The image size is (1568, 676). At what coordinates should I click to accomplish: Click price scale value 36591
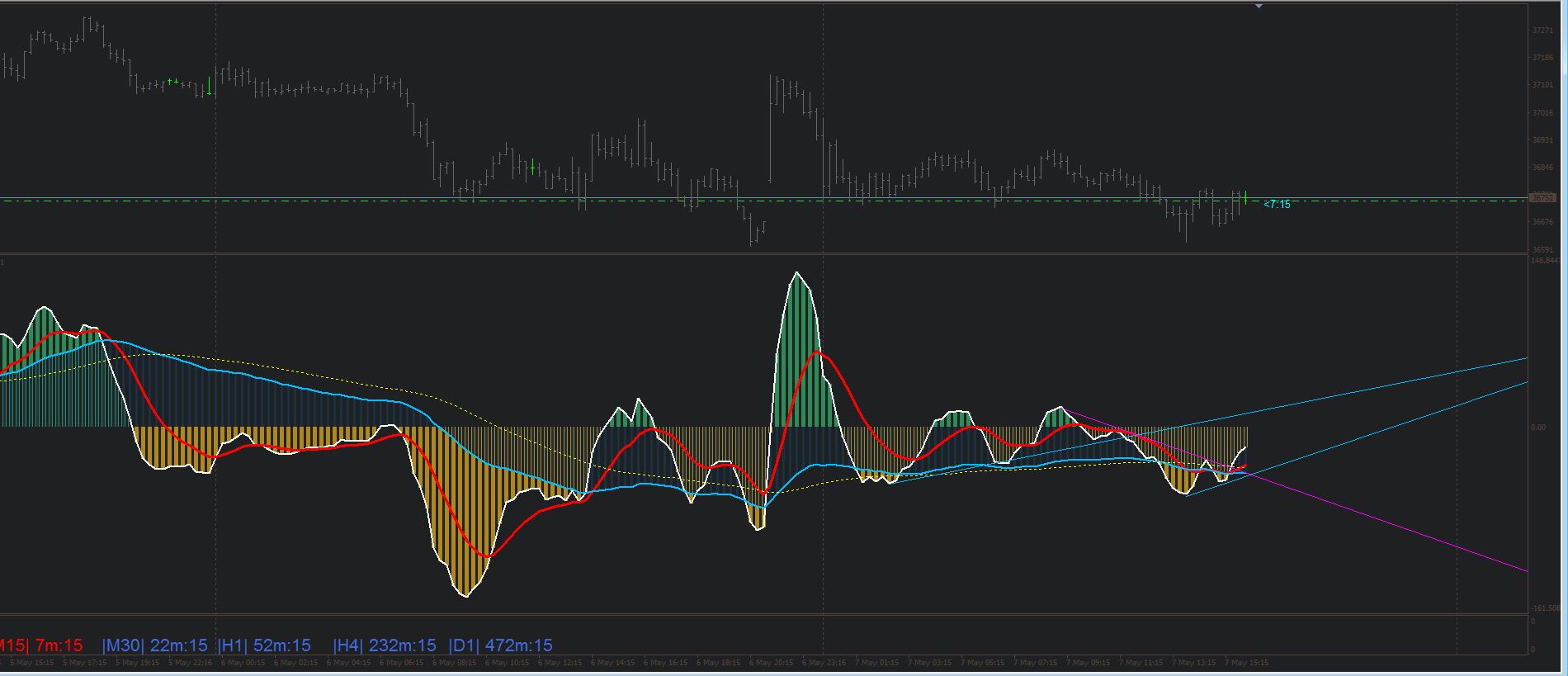click(x=1542, y=249)
